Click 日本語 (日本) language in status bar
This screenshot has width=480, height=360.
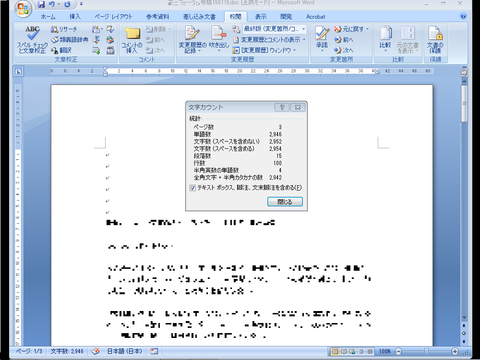pos(124,351)
